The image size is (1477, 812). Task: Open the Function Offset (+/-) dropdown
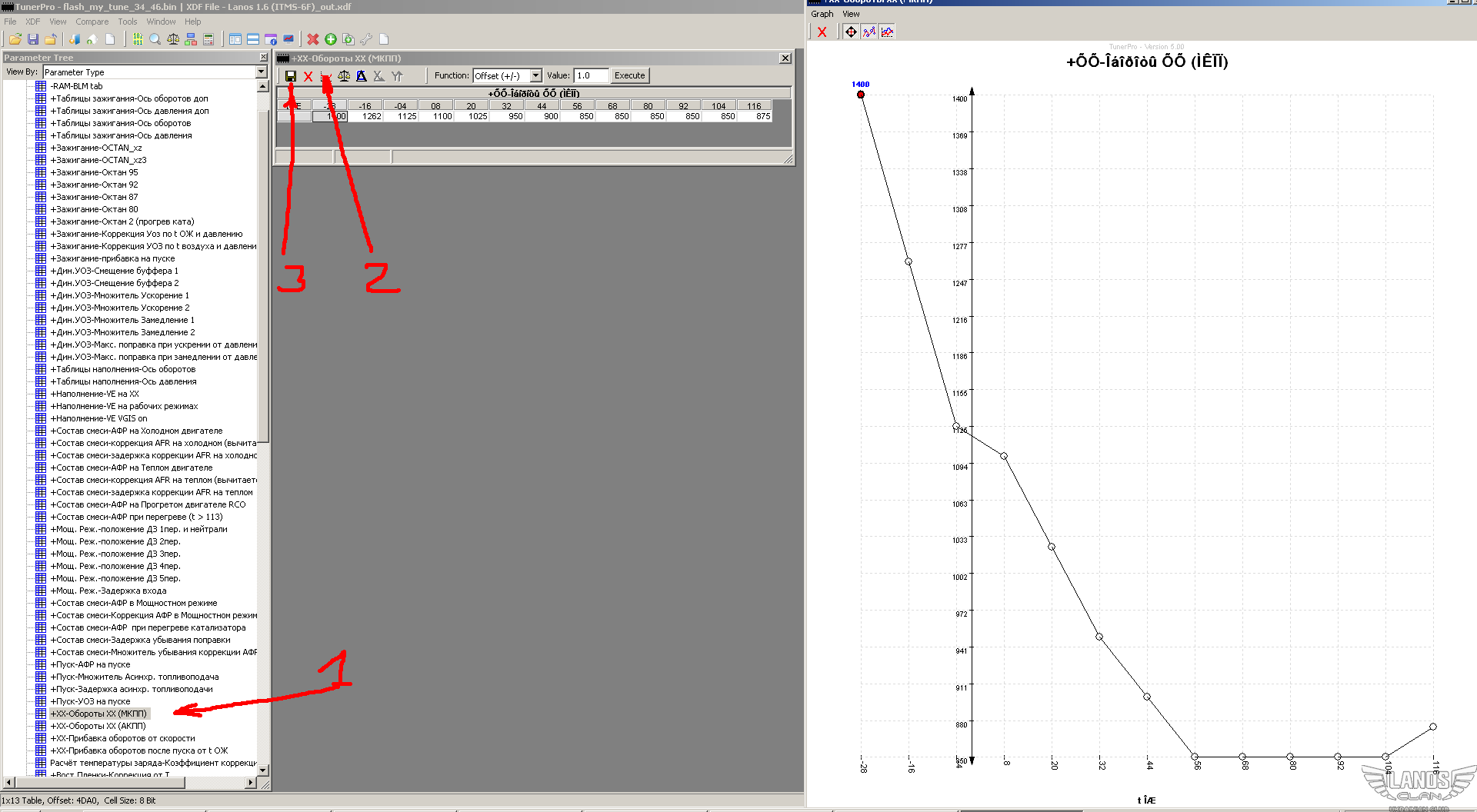535,75
